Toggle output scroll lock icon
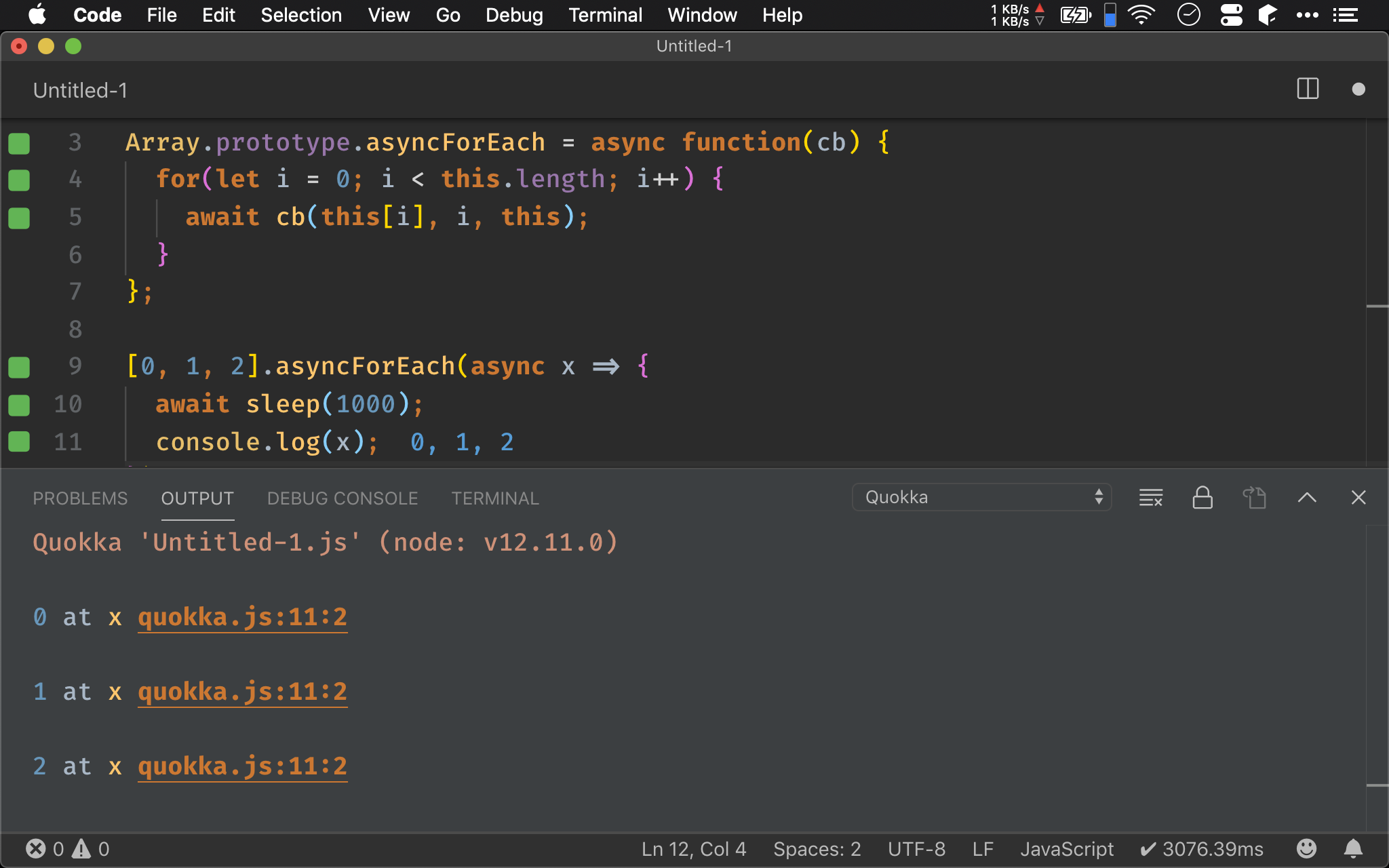Viewport: 1389px width, 868px height. click(x=1202, y=498)
